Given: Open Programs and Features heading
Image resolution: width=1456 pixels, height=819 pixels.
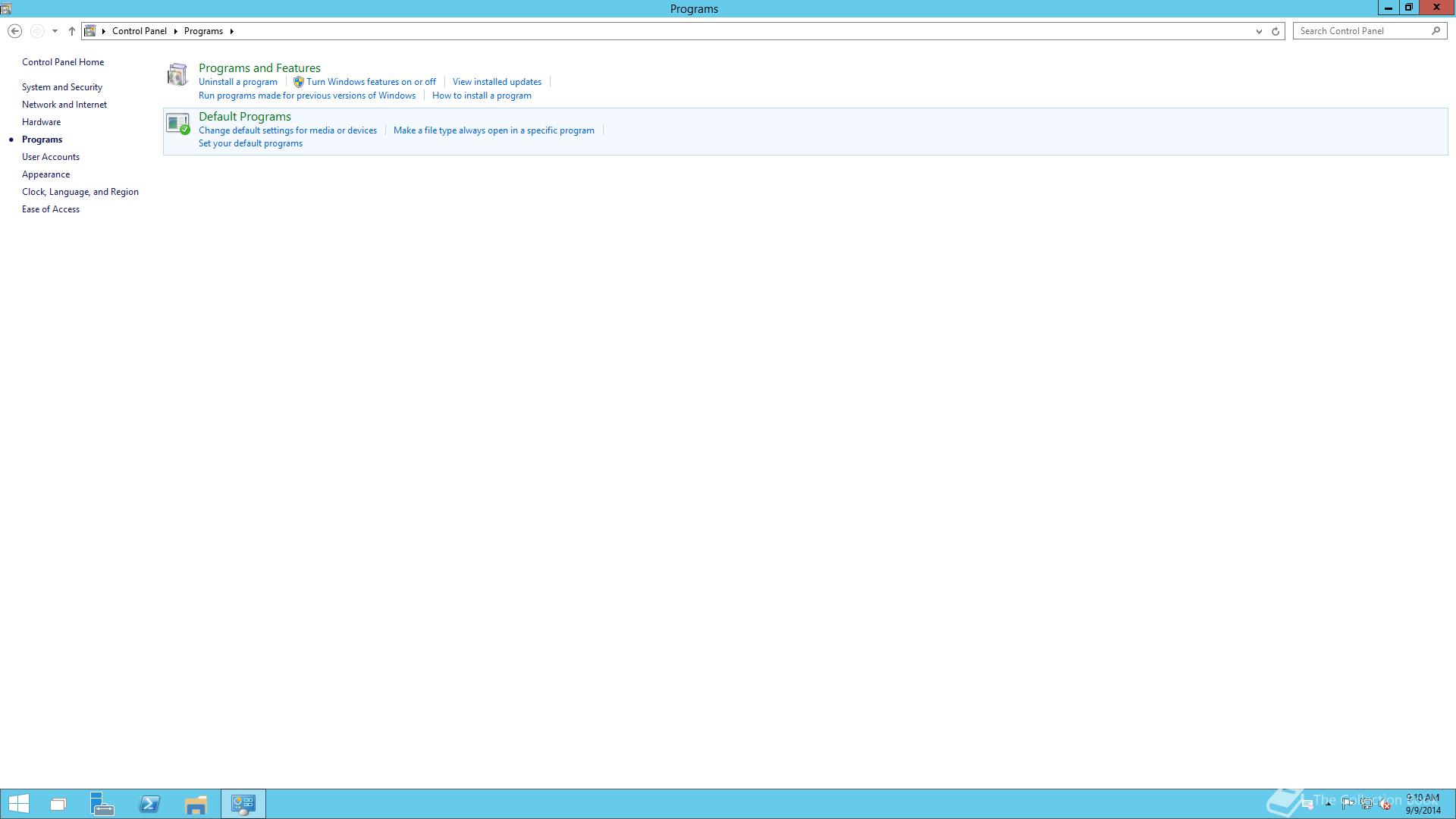Looking at the screenshot, I should tap(259, 68).
